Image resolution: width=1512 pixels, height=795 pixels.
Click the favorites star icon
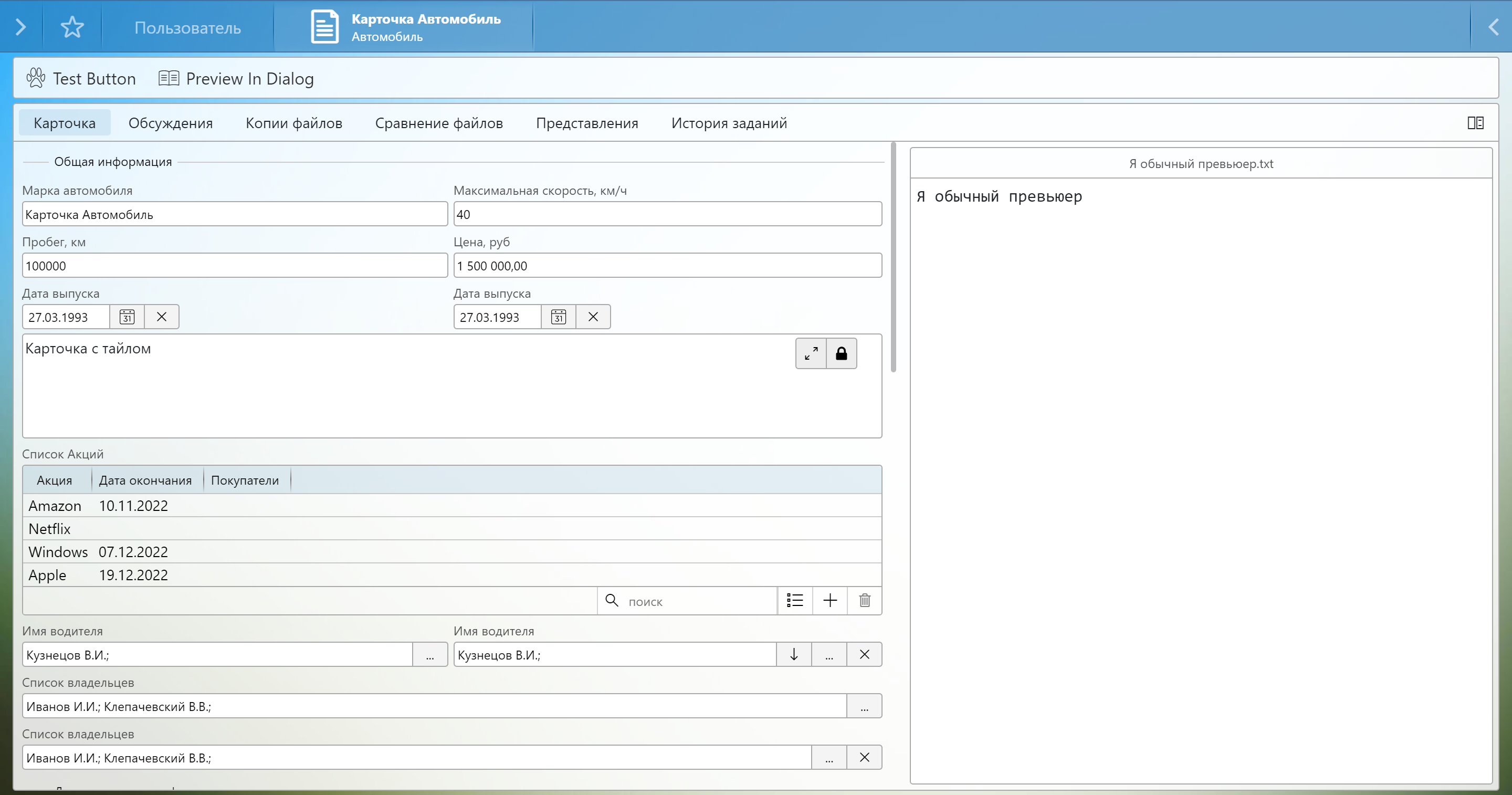point(72,27)
